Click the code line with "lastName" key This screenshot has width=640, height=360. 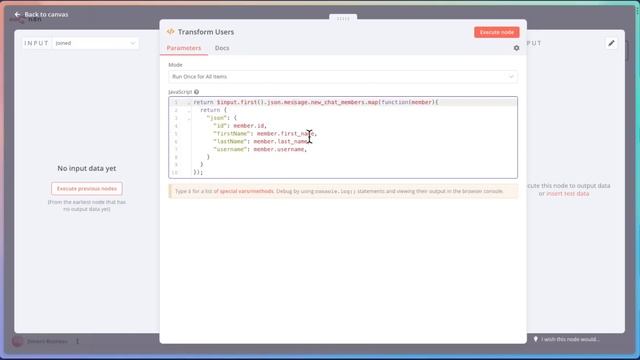coord(262,142)
